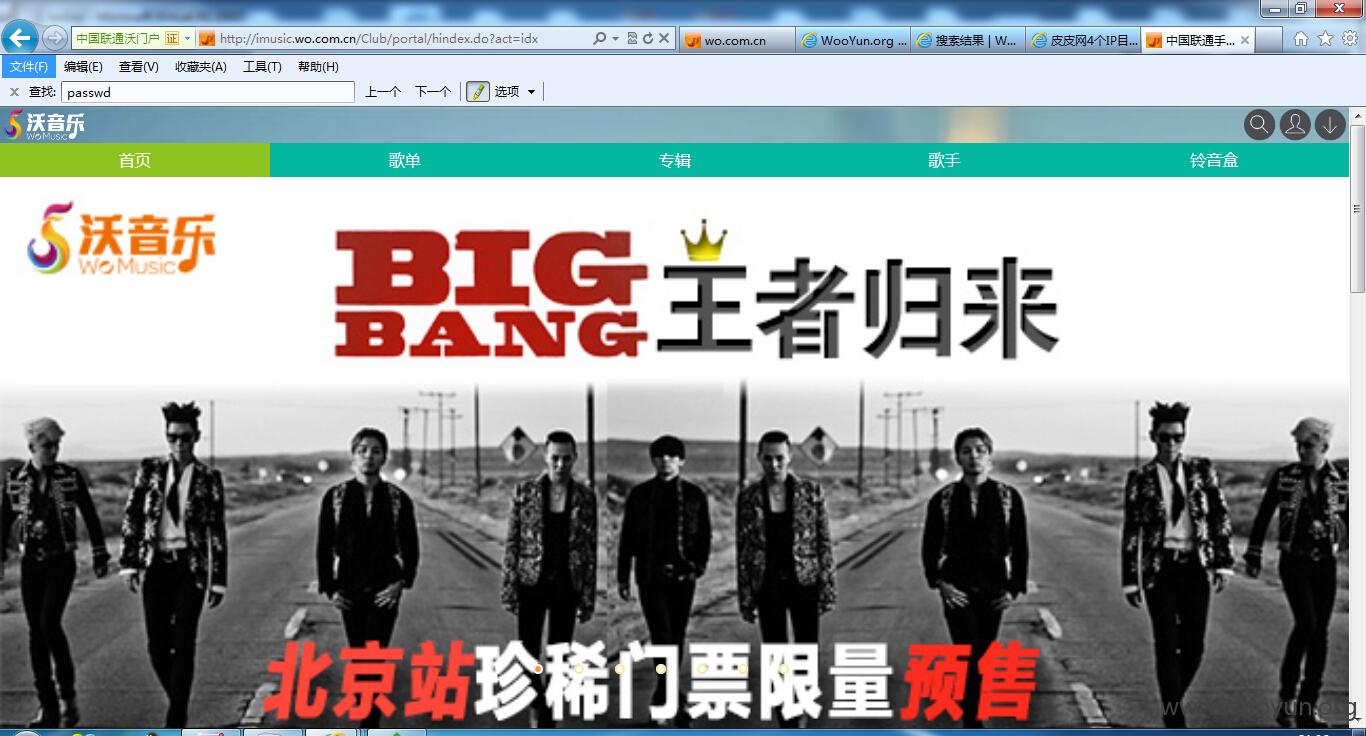Switch to the 皮皮网4个IP tab

[x=1083, y=40]
